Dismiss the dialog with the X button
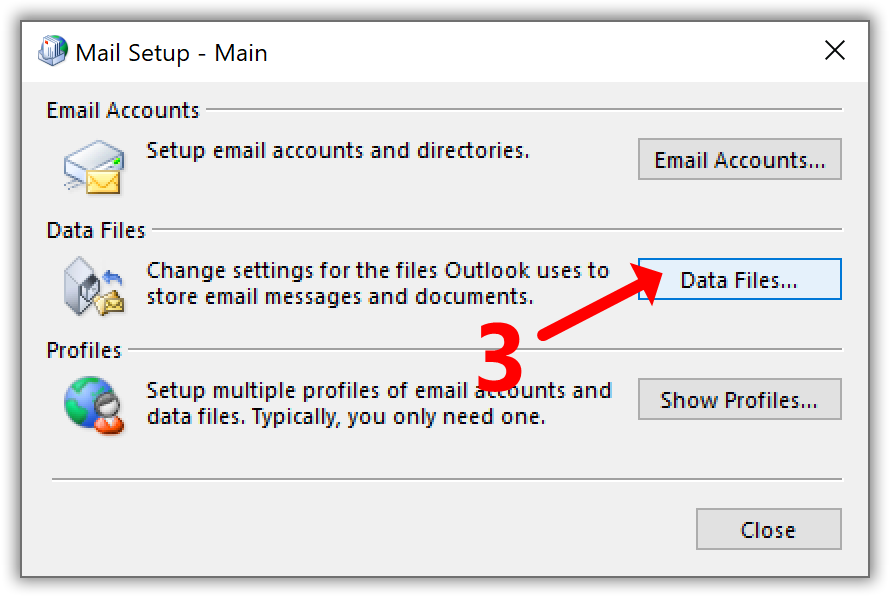 (835, 50)
